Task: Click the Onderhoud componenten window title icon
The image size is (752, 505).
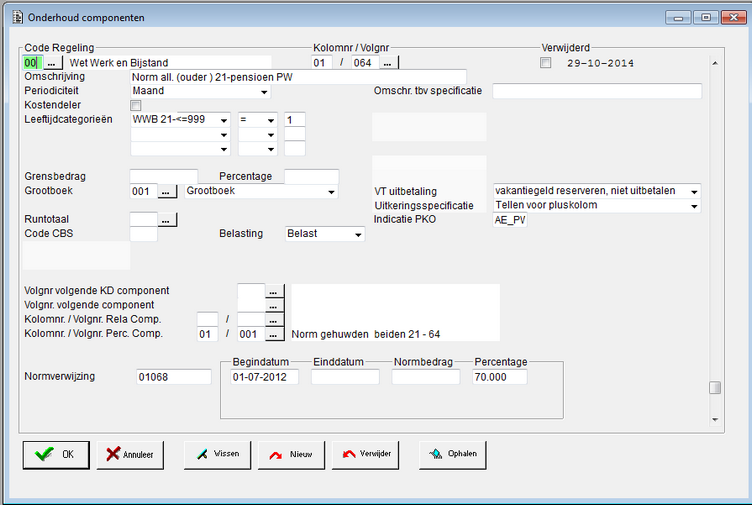Action: (x=17, y=17)
